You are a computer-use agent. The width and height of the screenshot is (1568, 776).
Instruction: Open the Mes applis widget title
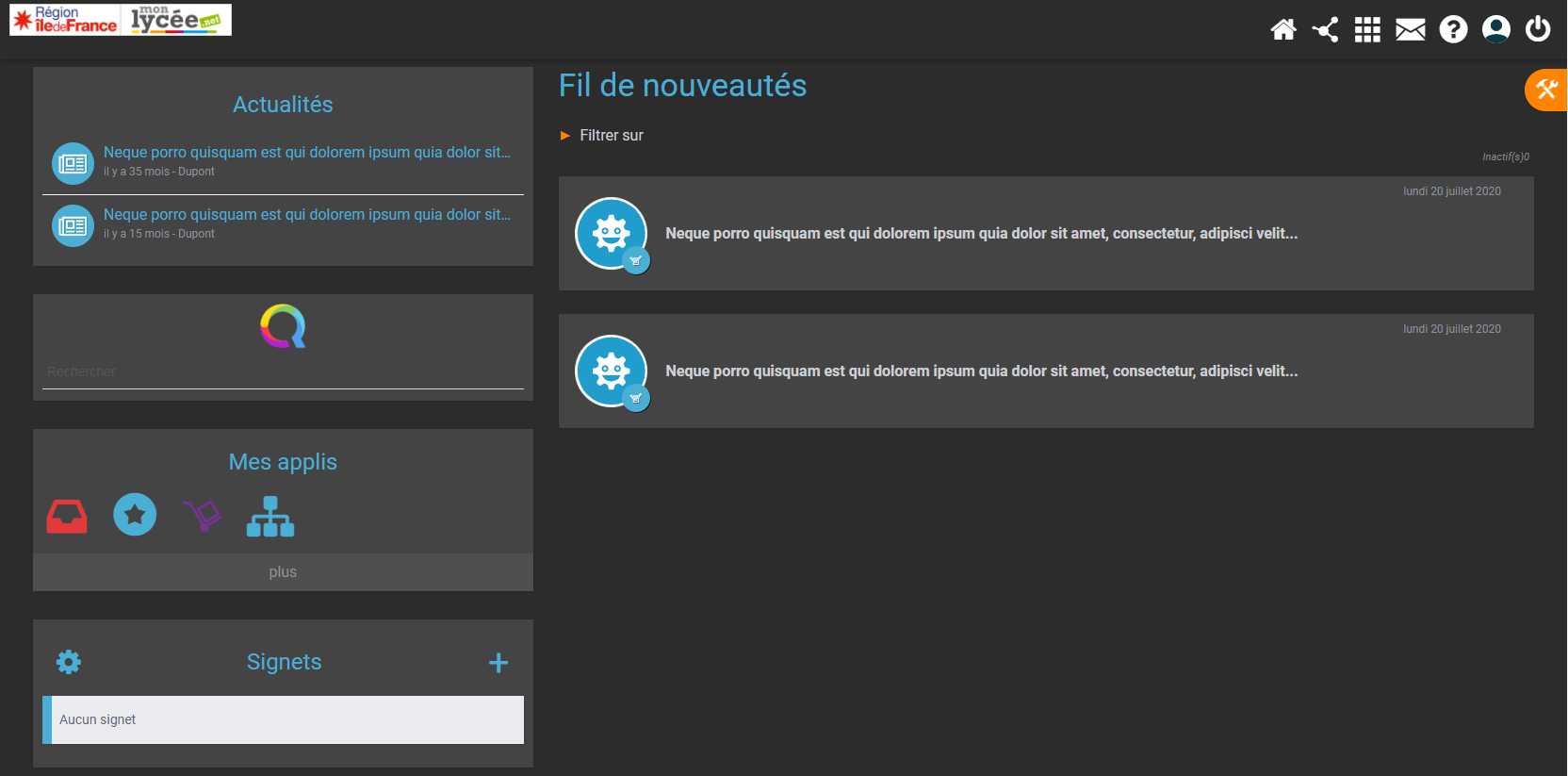tap(283, 462)
